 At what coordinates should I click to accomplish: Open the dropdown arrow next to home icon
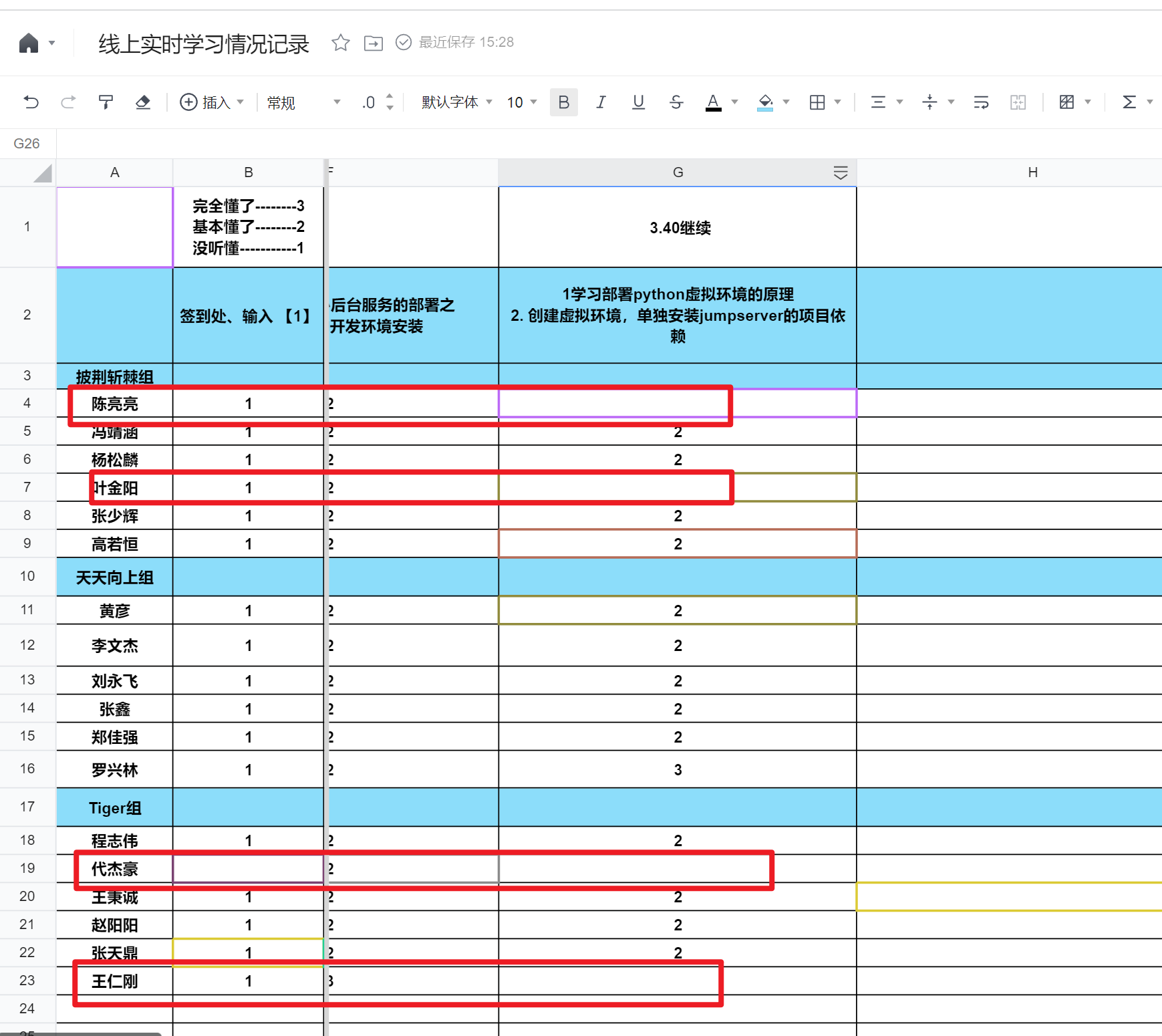52,43
